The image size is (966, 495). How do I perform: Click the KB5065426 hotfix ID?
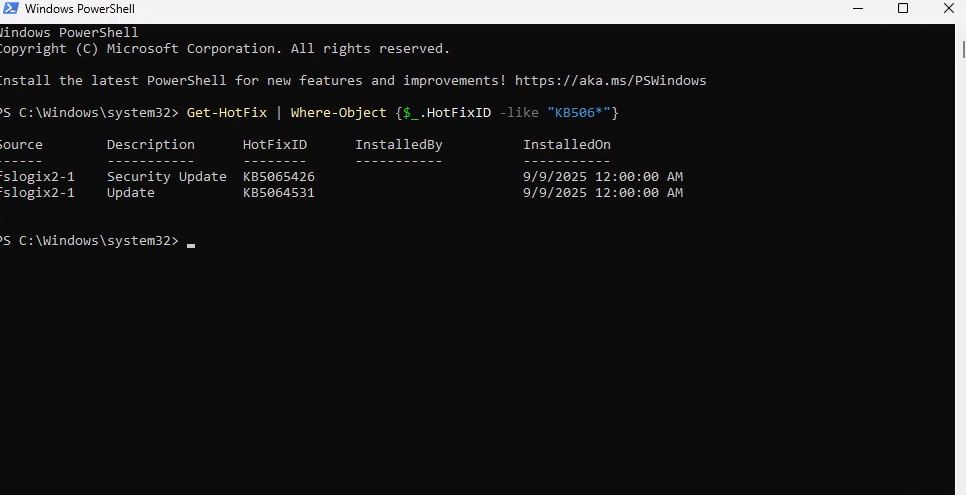[278, 176]
